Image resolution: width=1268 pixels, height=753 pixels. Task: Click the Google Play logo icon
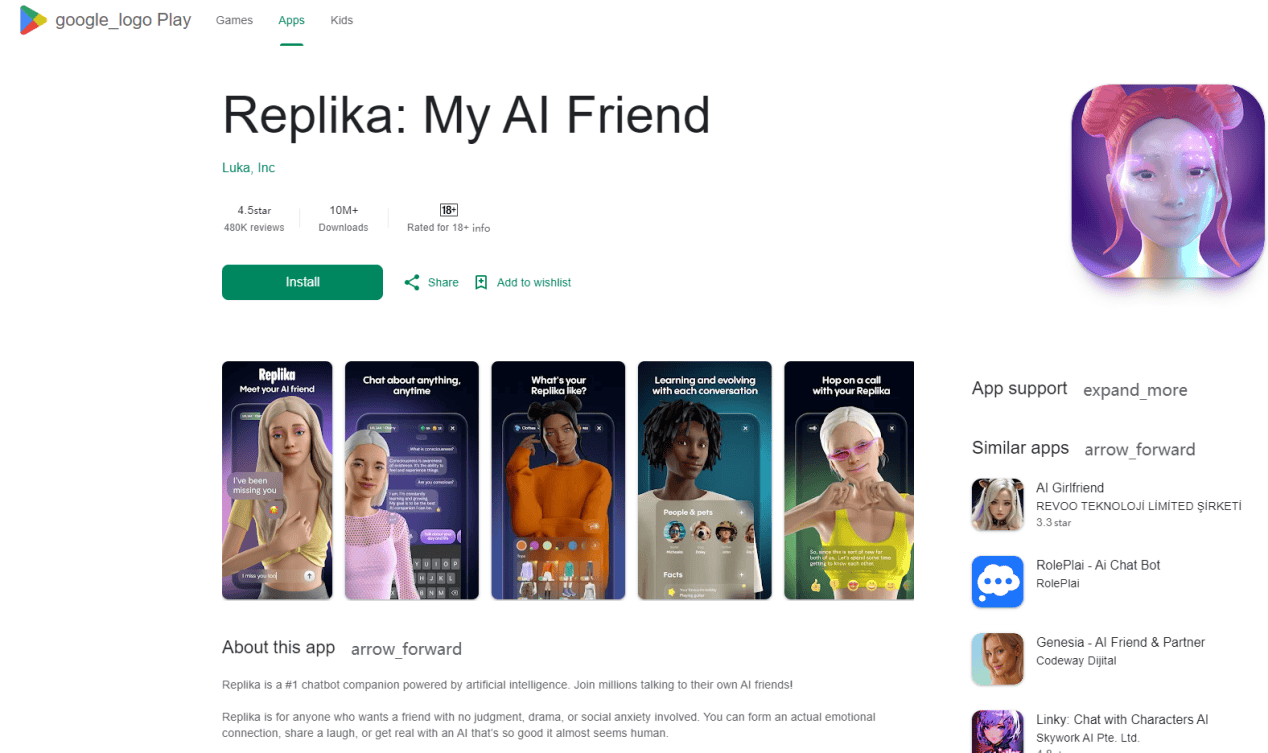pos(33,20)
